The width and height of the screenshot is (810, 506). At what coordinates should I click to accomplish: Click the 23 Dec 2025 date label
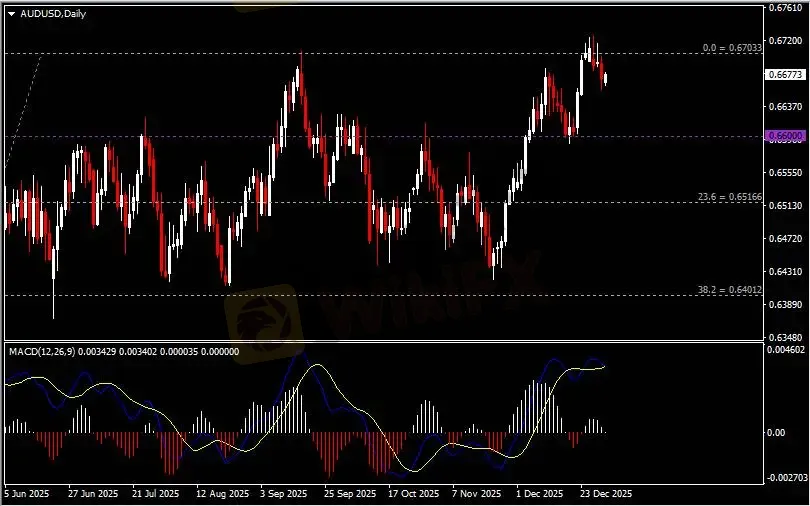607,494
